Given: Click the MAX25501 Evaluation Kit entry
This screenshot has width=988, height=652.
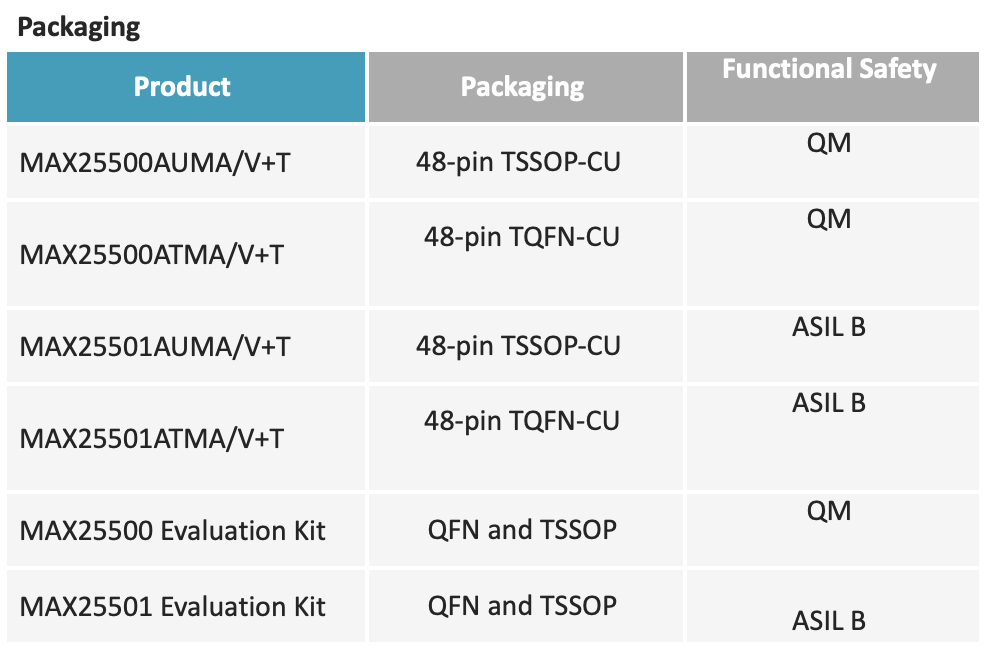Looking at the screenshot, I should click(x=173, y=607).
